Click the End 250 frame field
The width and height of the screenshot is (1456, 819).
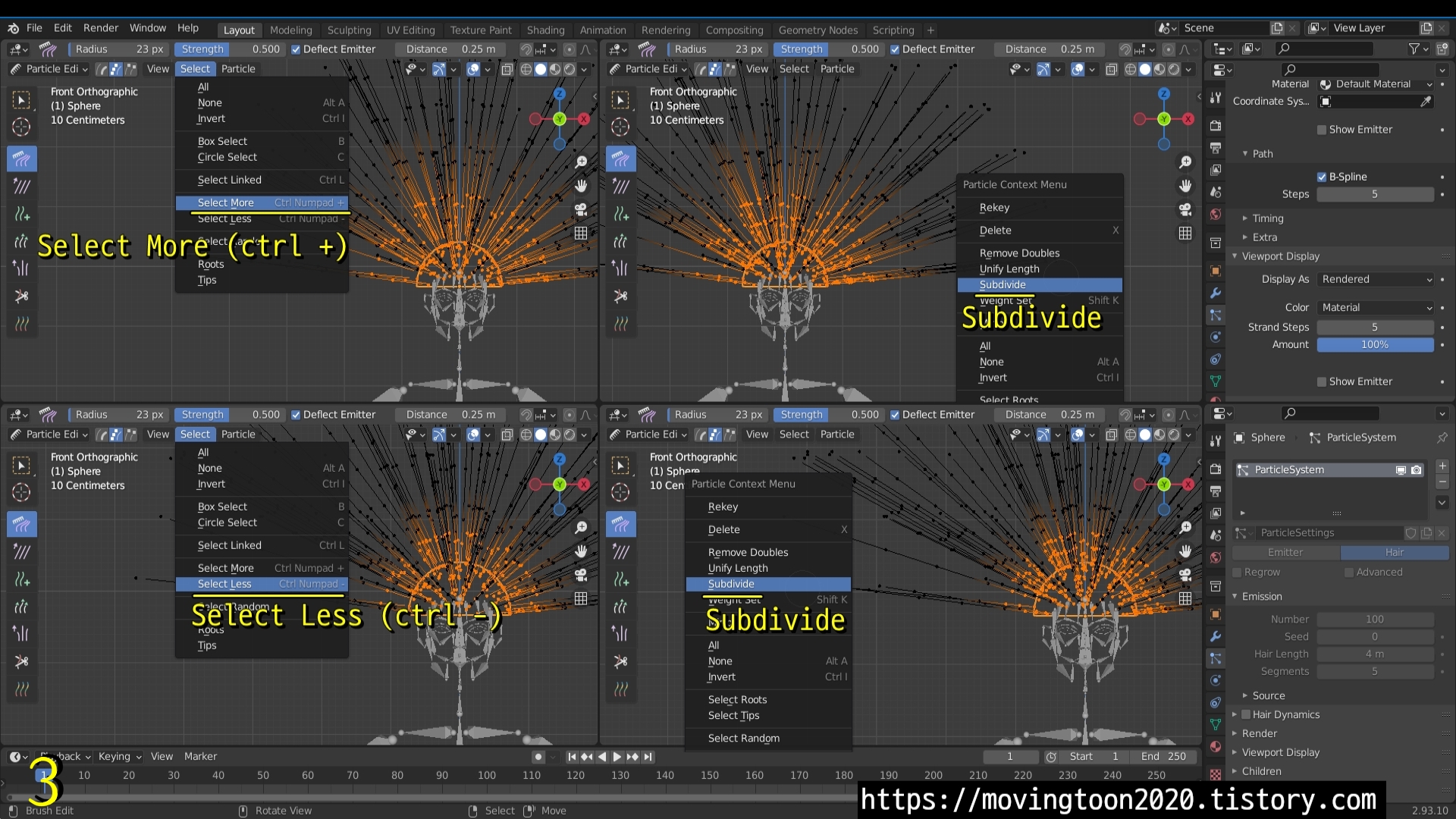pos(1164,757)
